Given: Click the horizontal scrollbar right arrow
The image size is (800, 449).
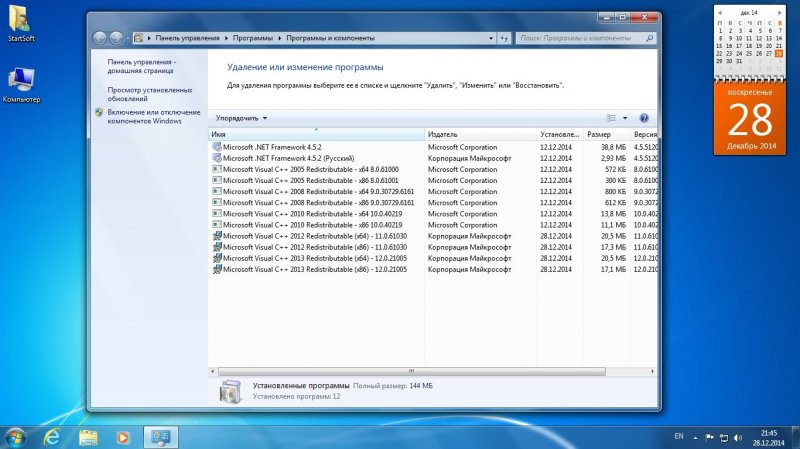Looking at the screenshot, I should tap(653, 371).
